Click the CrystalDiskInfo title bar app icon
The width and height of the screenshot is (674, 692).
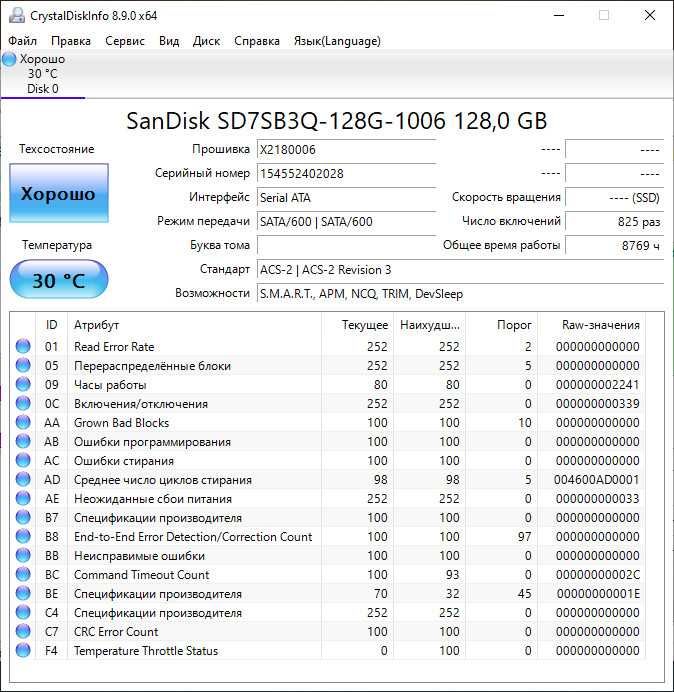[17, 15]
